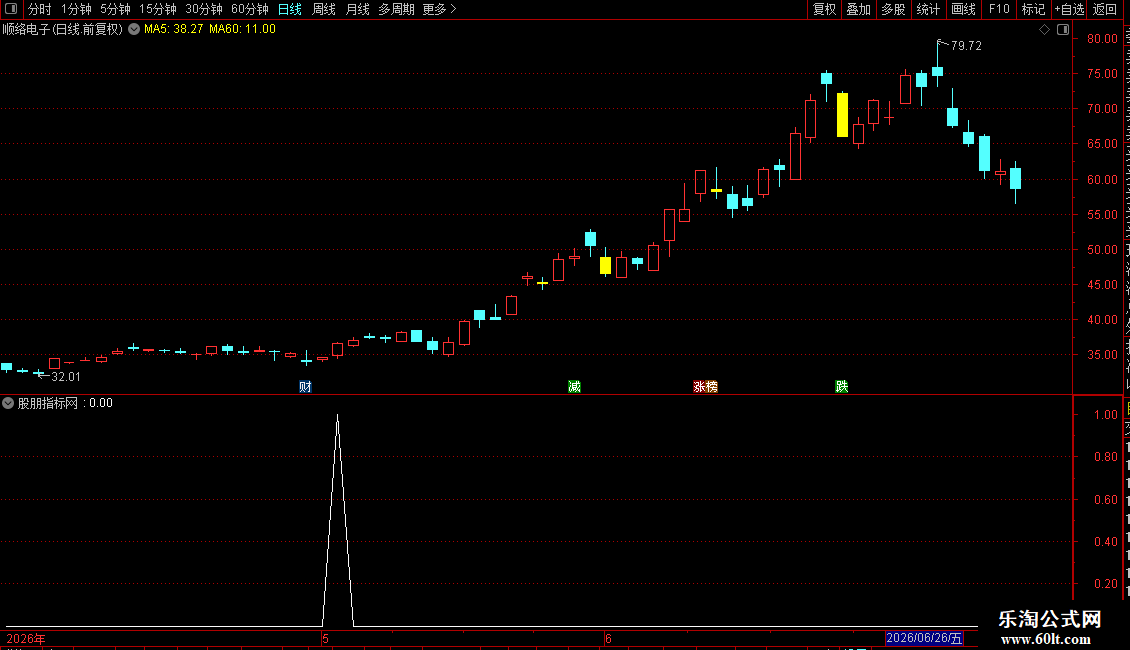
Task: Select the 1分钟 period tab
Action: click(x=76, y=9)
